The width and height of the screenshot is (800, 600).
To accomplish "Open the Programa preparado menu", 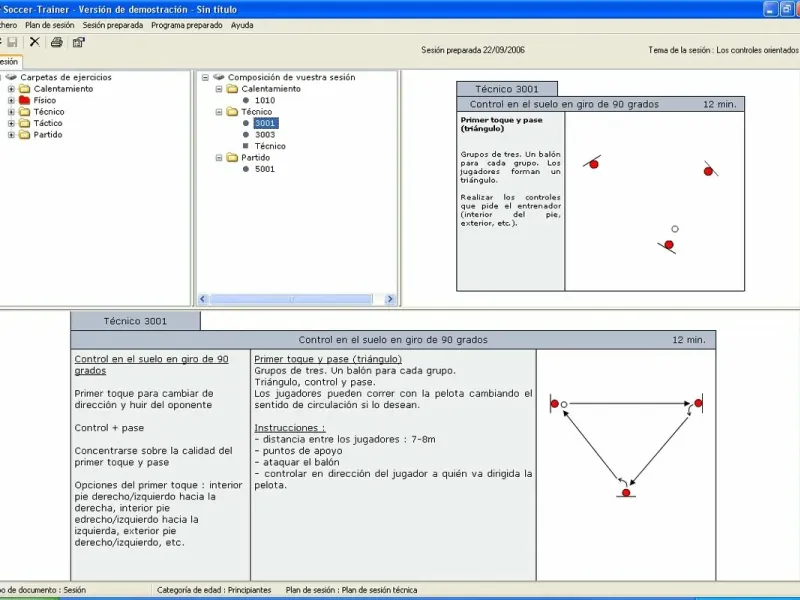I will 187,25.
